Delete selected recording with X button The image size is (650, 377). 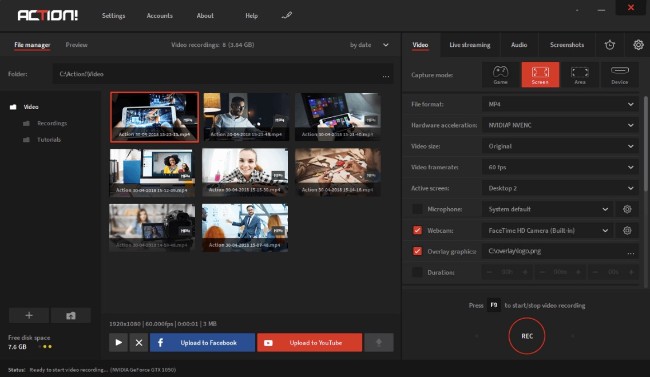pyautogui.click(x=139, y=343)
